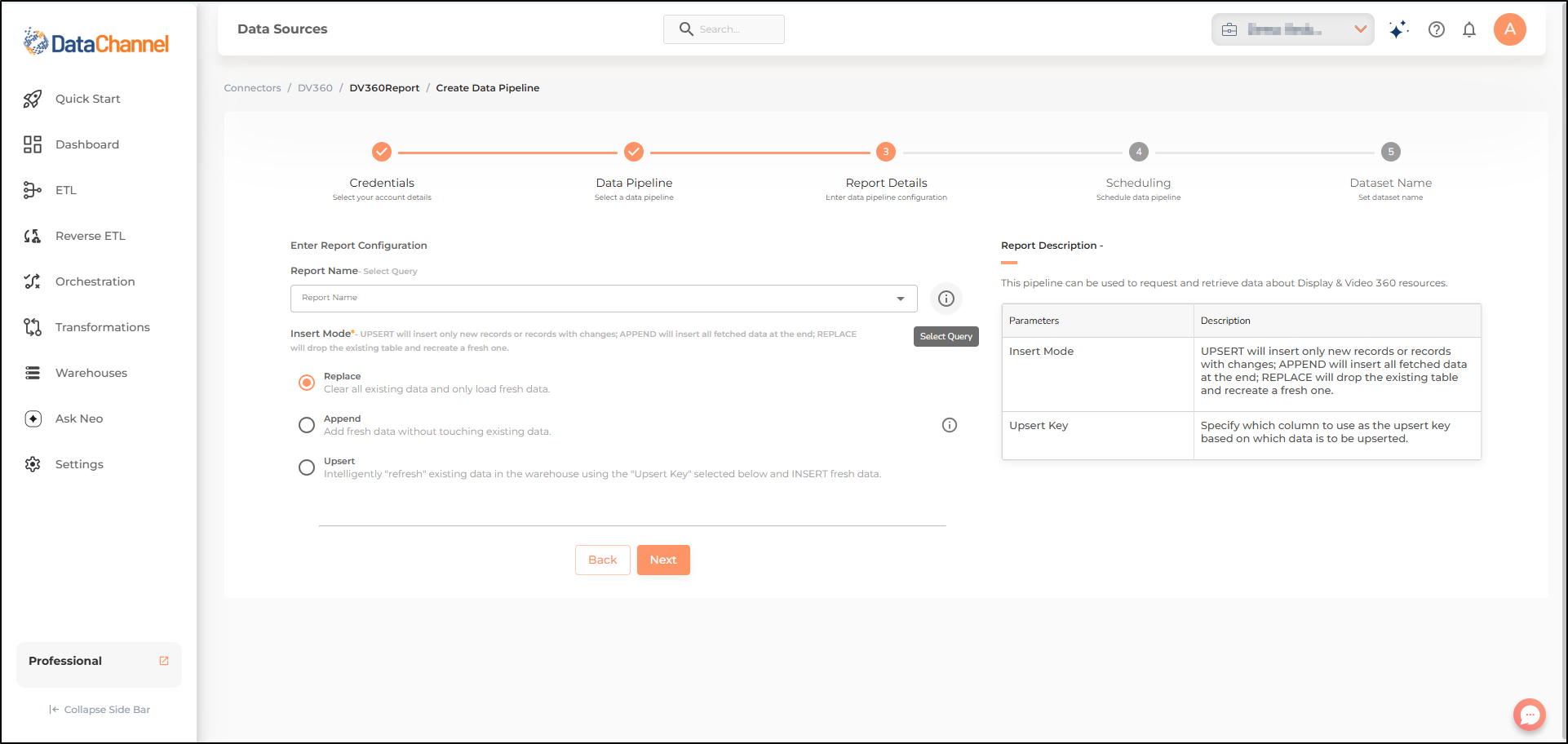This screenshot has height=744, width=1568.
Task: Click the Description column header
Action: coord(1337,321)
